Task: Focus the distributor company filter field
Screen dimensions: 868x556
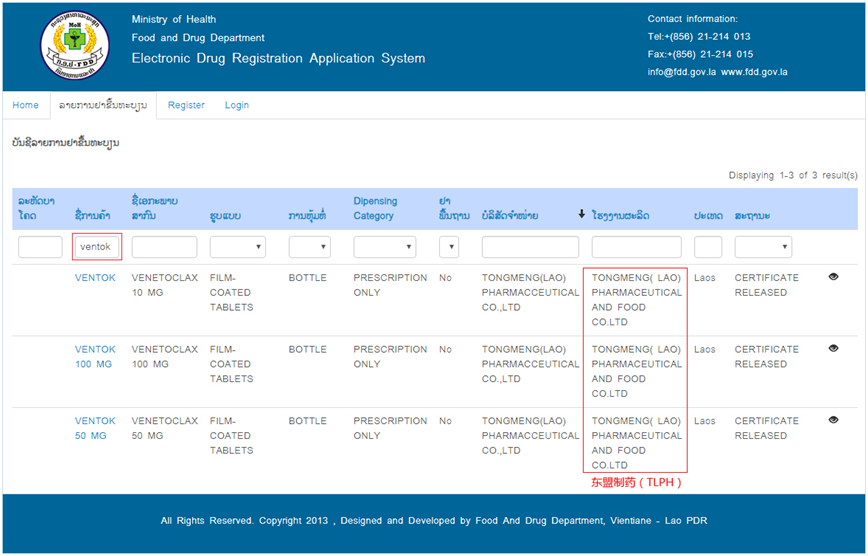Action: click(530, 247)
